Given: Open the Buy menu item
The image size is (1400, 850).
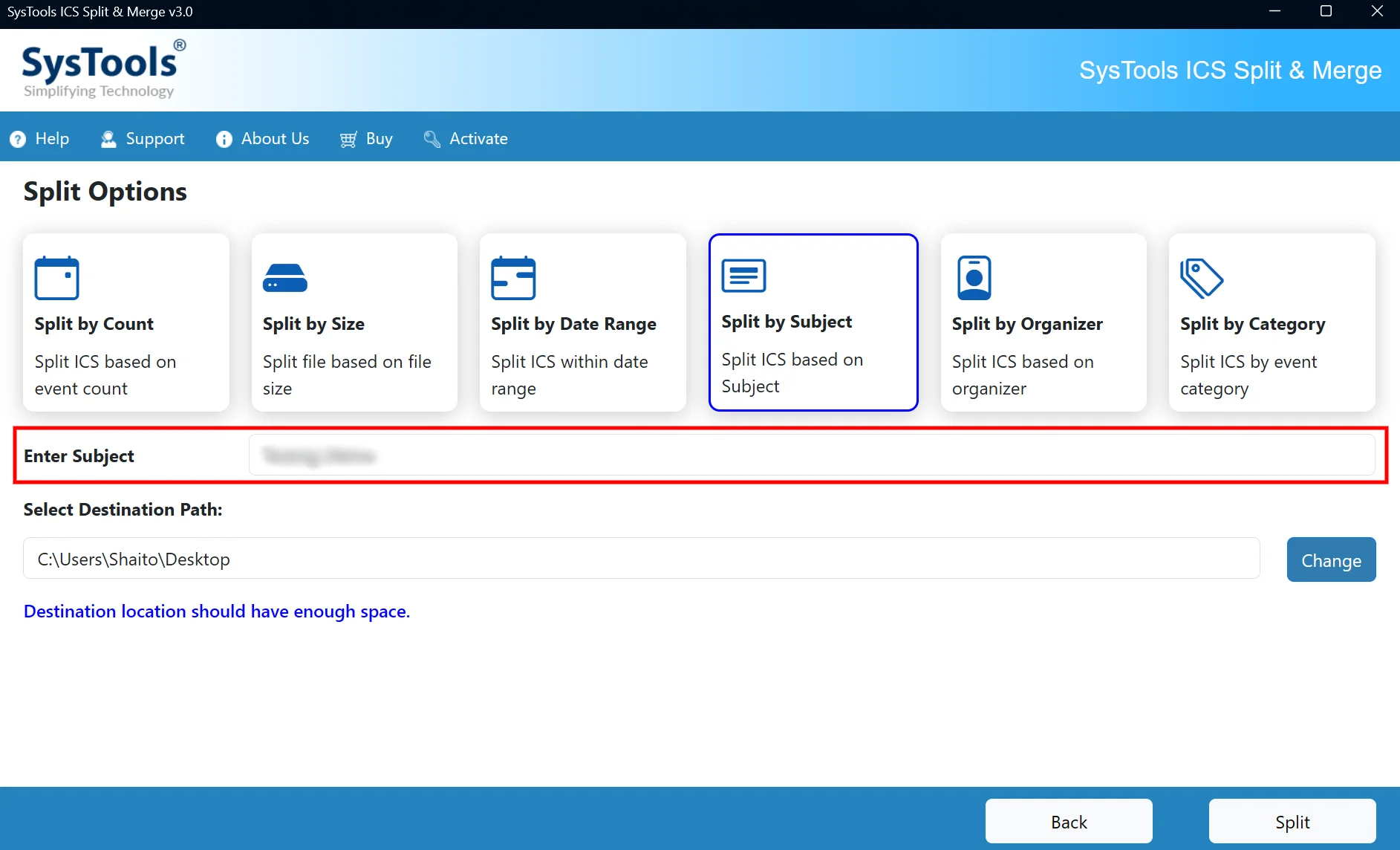Looking at the screenshot, I should coord(366,139).
